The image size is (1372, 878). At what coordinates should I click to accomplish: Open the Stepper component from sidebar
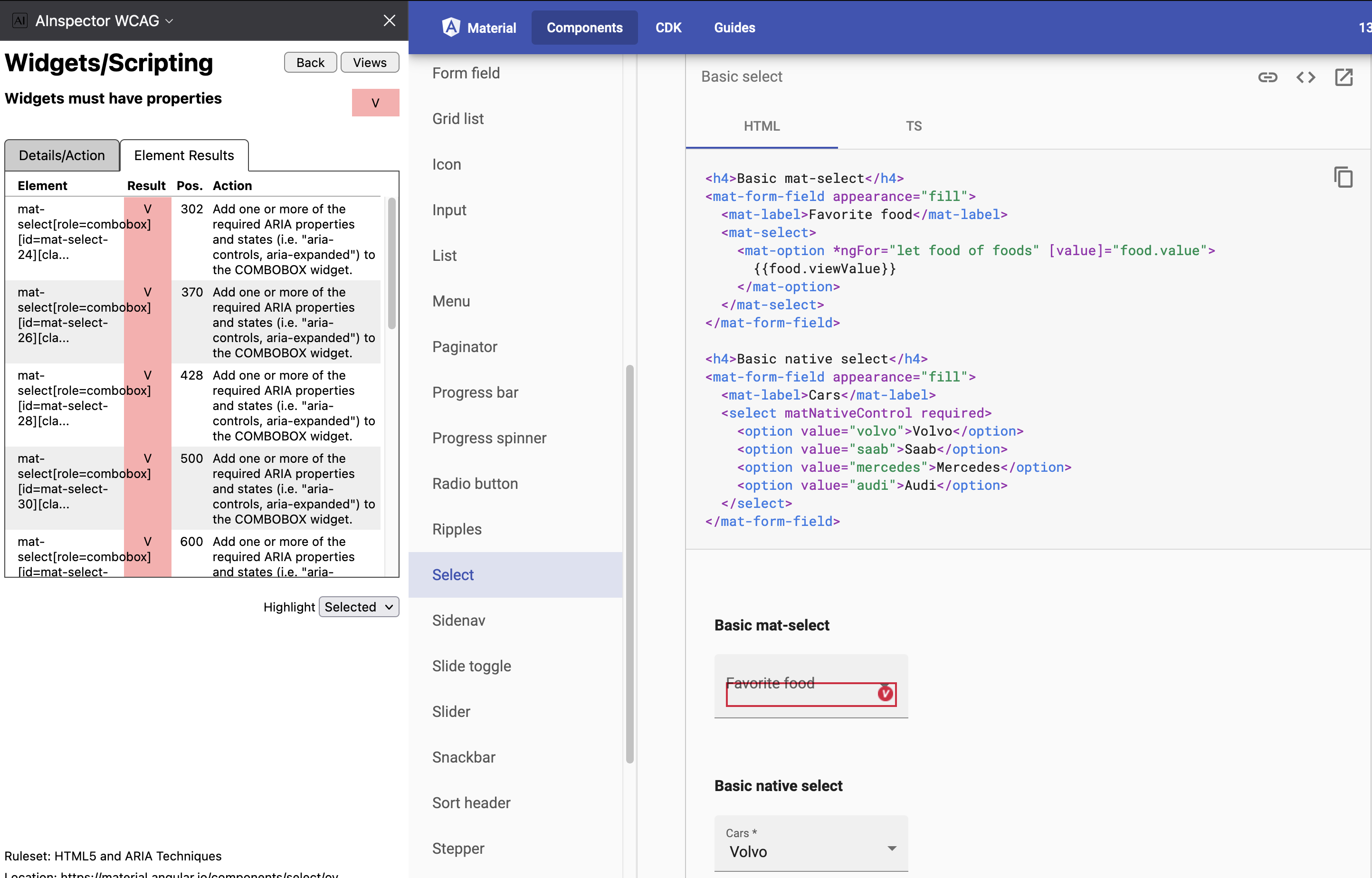tap(457, 848)
